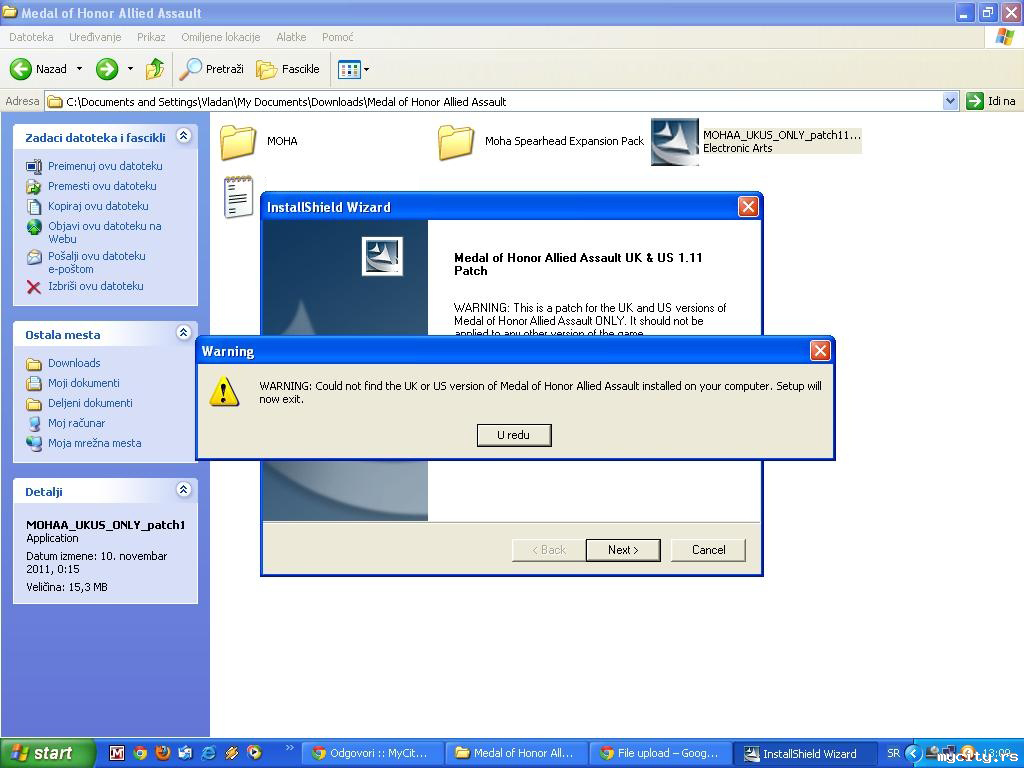Click Kopiraj ovu datoteku link

coord(98,206)
